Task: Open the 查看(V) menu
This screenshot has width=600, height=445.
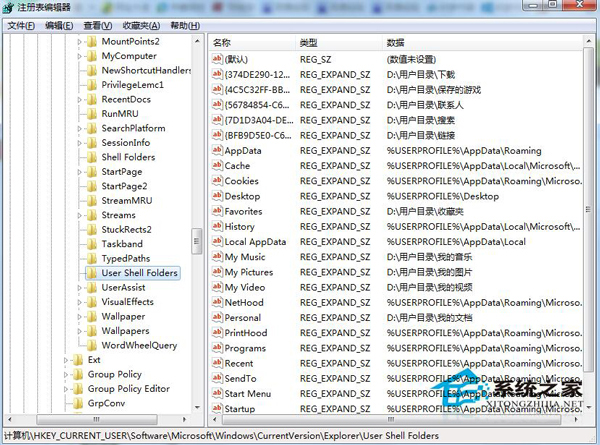Action: 98,26
